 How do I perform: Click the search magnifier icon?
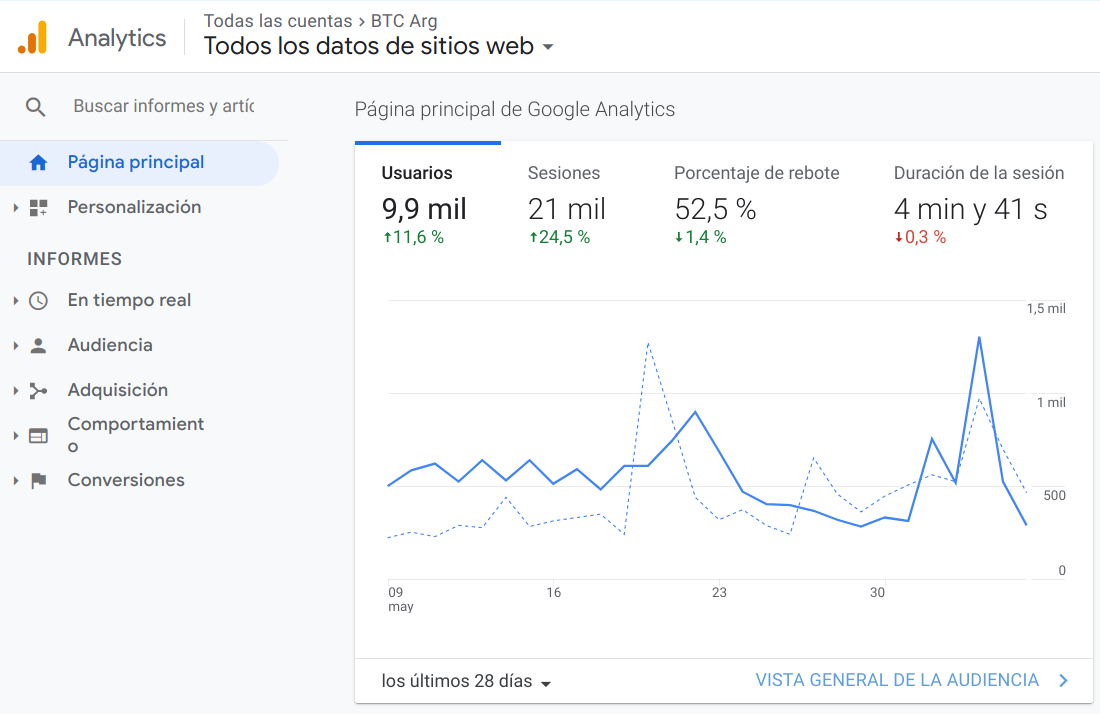click(x=36, y=107)
